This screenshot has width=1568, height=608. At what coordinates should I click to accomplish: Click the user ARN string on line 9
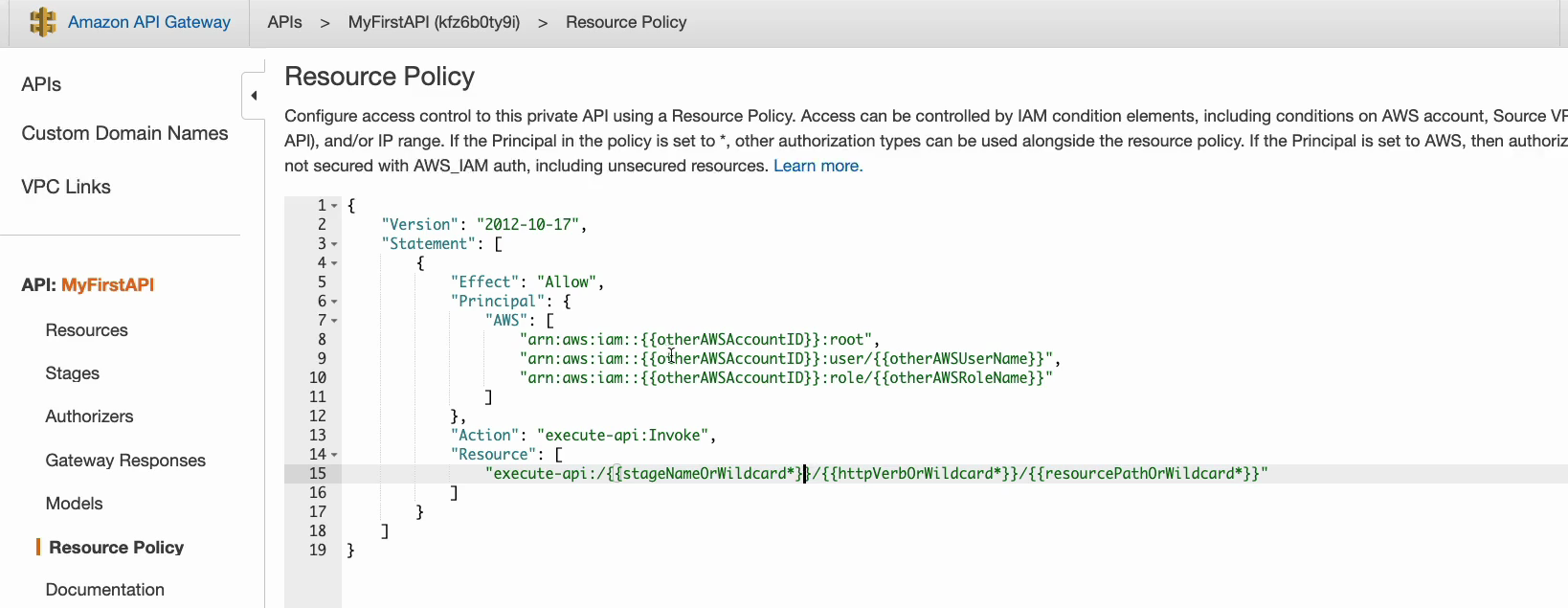(x=787, y=358)
